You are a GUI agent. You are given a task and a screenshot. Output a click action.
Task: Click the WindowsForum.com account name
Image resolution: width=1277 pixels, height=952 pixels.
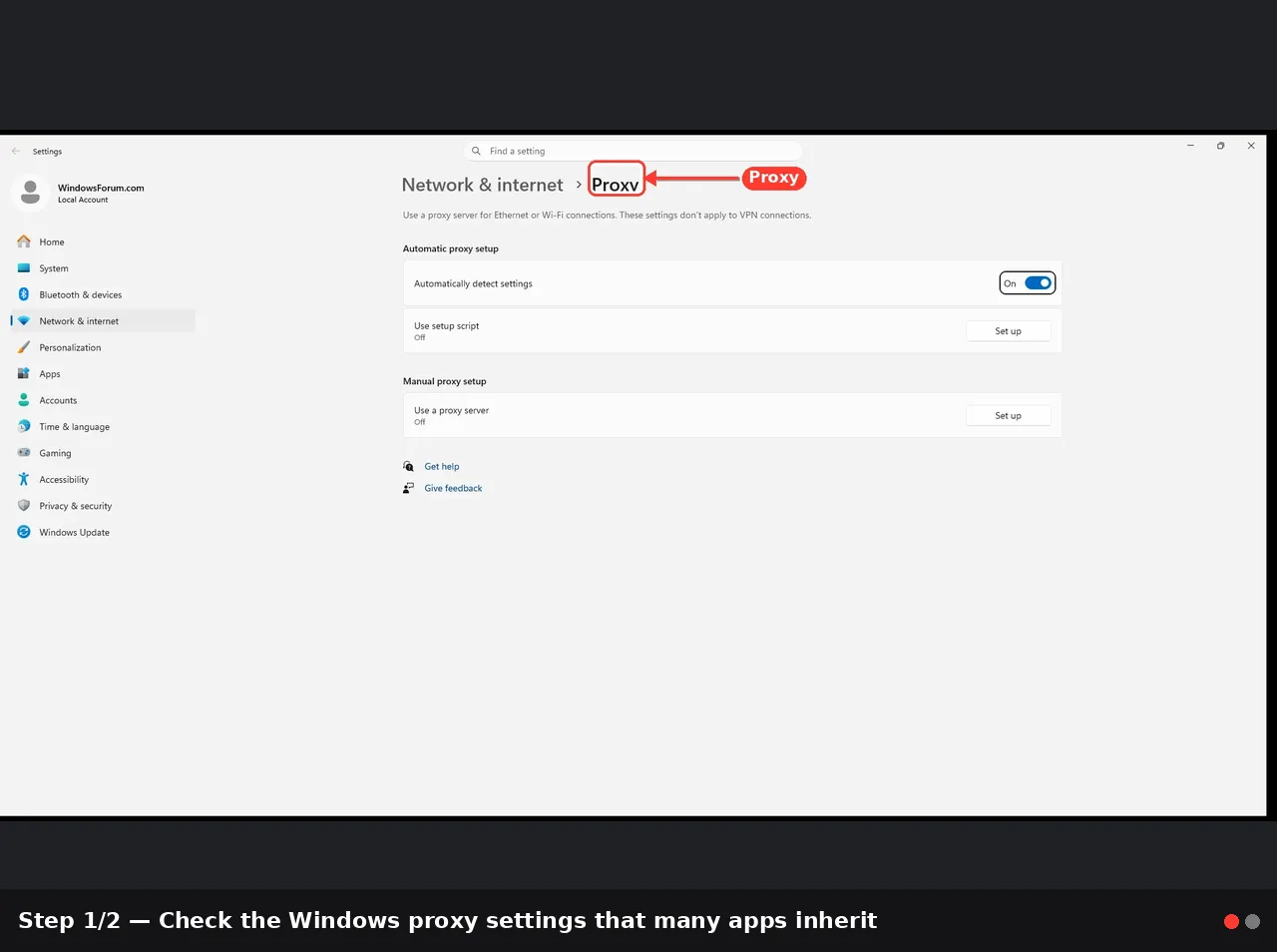click(101, 188)
